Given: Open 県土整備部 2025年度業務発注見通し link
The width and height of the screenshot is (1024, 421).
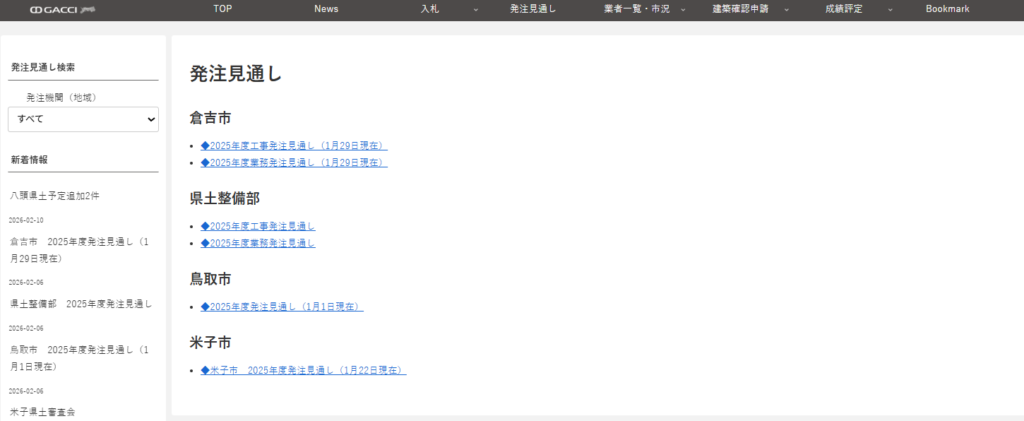Looking at the screenshot, I should pyautogui.click(x=258, y=243).
